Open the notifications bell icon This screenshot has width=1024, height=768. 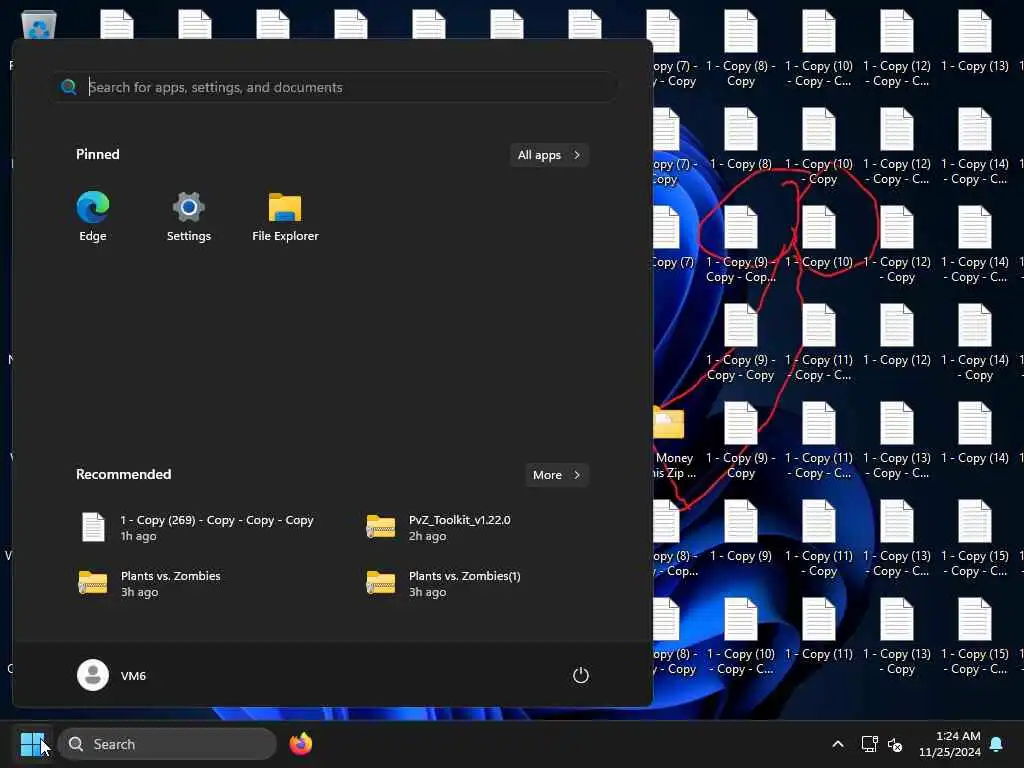(x=997, y=744)
